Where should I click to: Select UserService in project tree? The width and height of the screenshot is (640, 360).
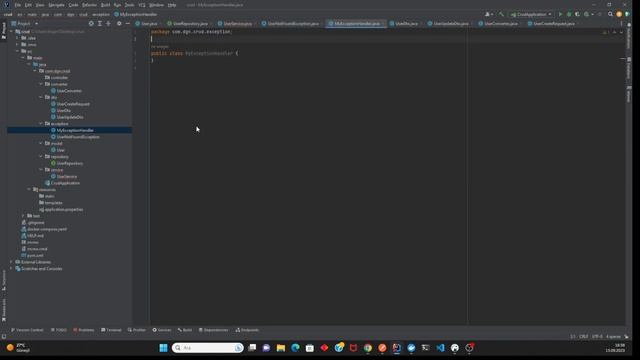pos(67,176)
